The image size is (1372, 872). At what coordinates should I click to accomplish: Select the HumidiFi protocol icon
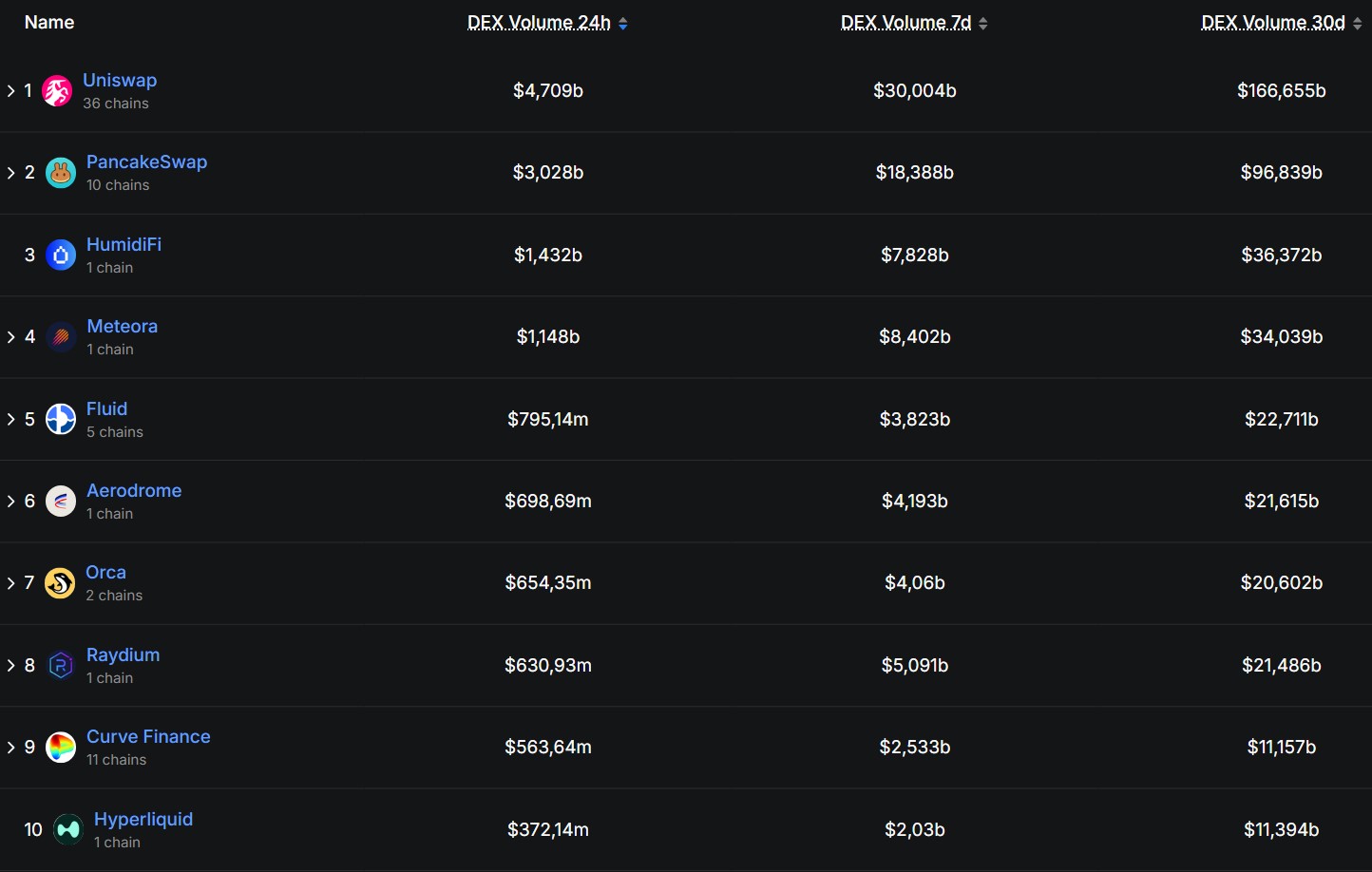[x=59, y=255]
